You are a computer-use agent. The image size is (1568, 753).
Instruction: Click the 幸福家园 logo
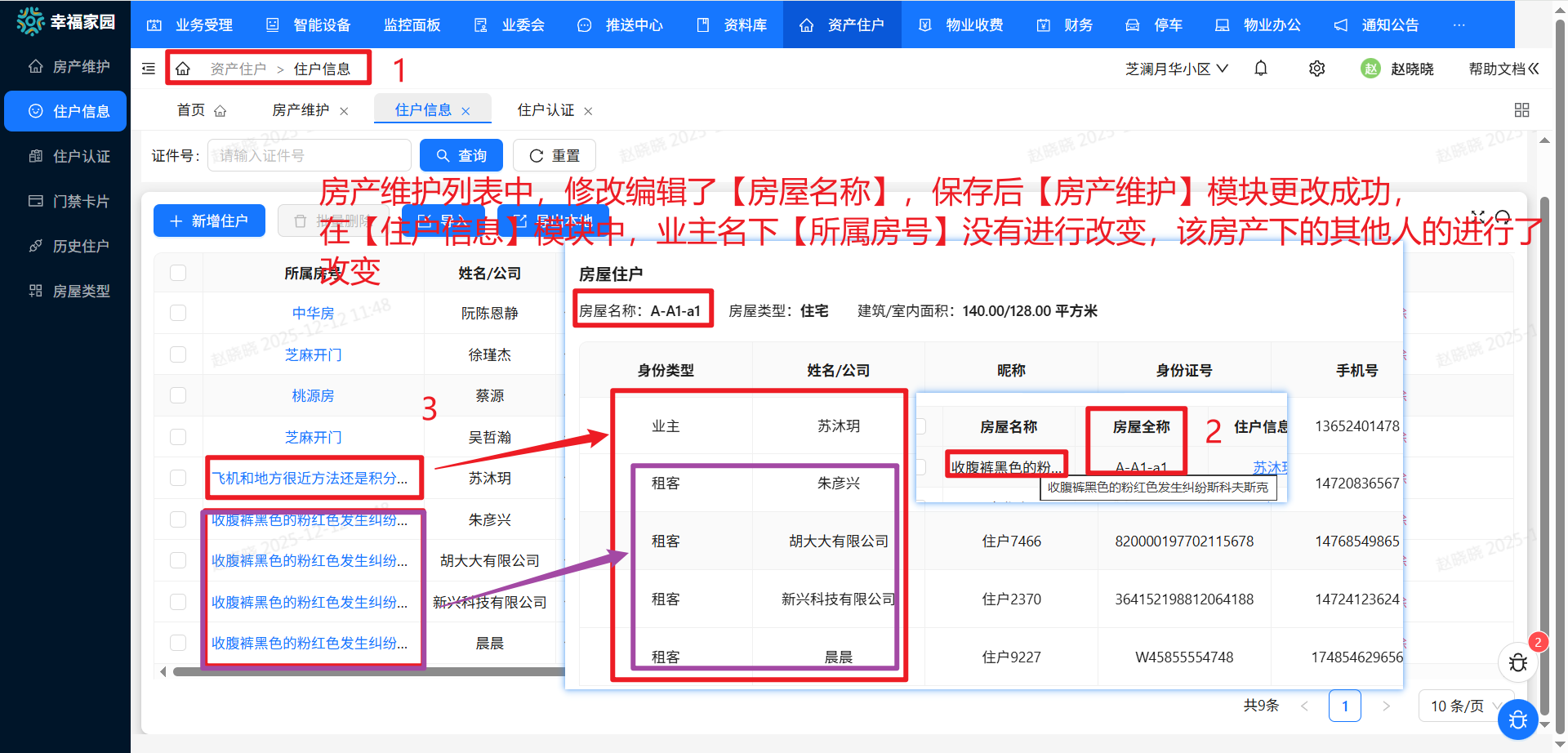tap(66, 21)
